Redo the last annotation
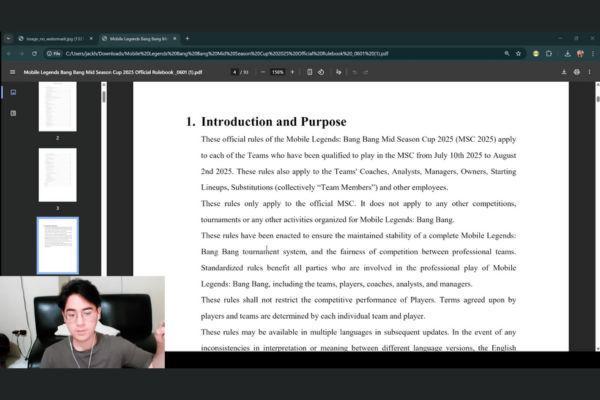Image resolution: width=600 pixels, height=400 pixels. (x=365, y=72)
